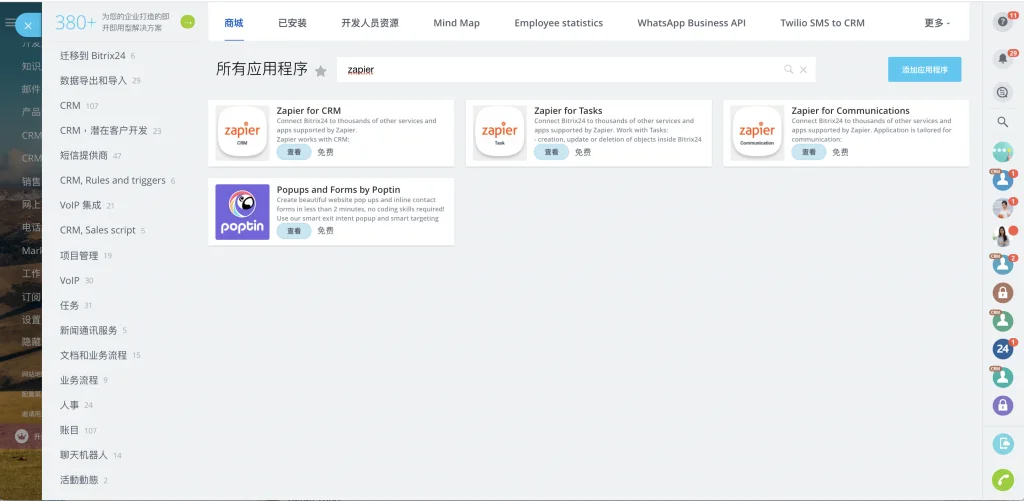
Task: Open the help question mark icon
Action: point(1002,22)
